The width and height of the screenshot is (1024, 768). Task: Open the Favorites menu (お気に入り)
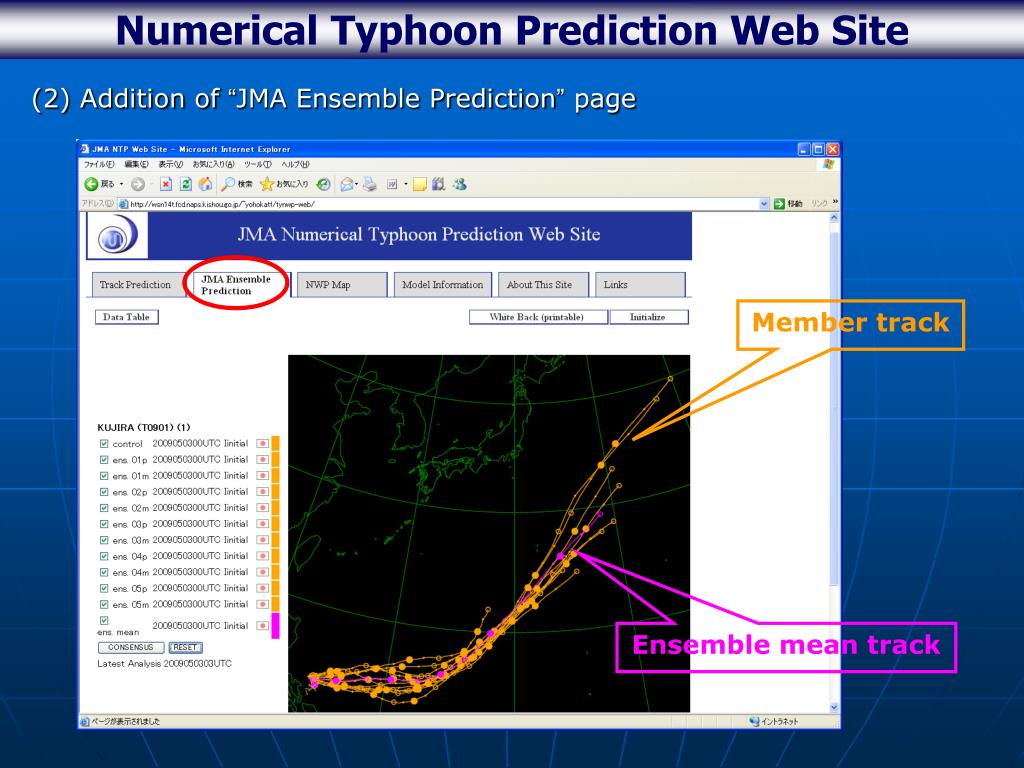coord(214,165)
